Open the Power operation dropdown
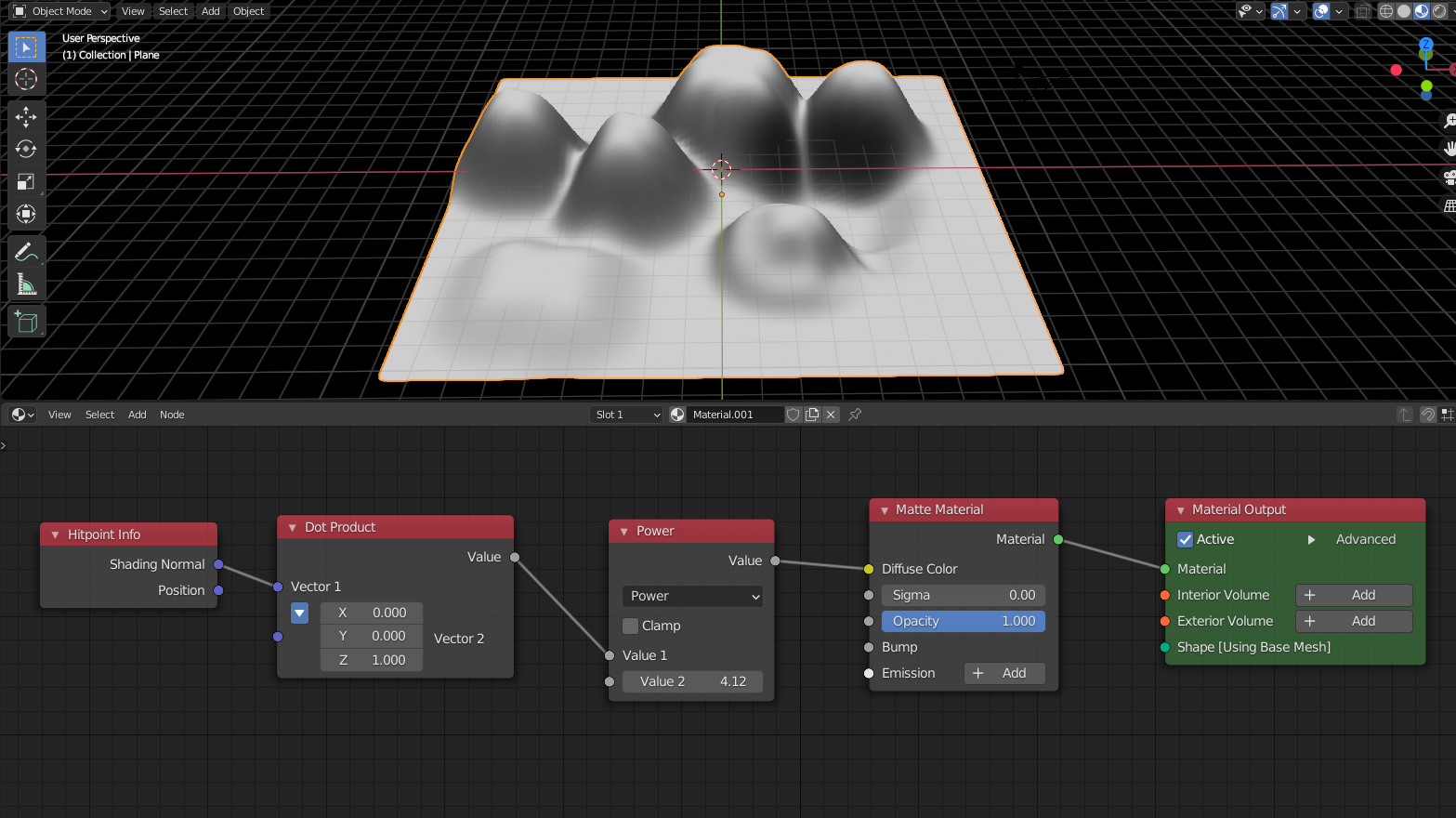 692,596
